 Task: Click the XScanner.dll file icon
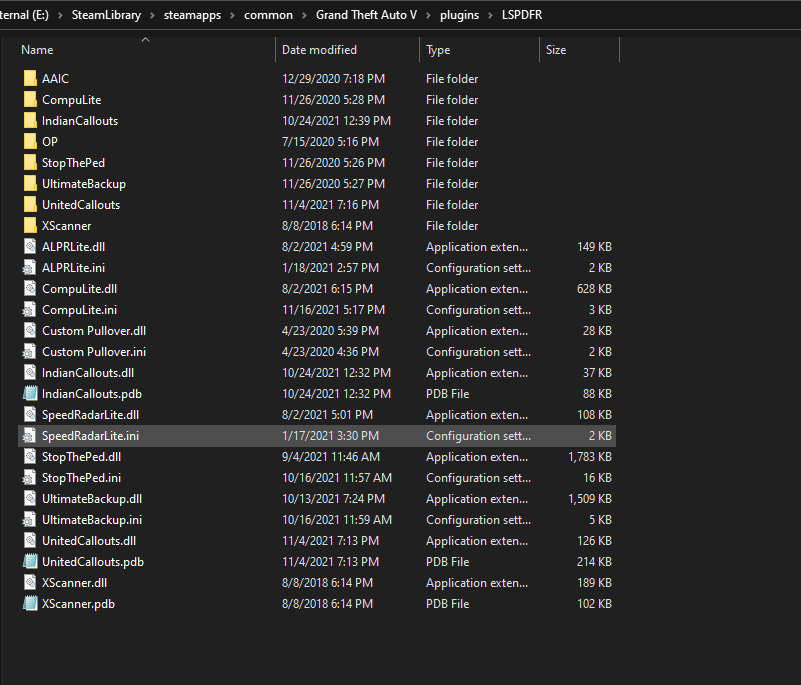coord(30,582)
